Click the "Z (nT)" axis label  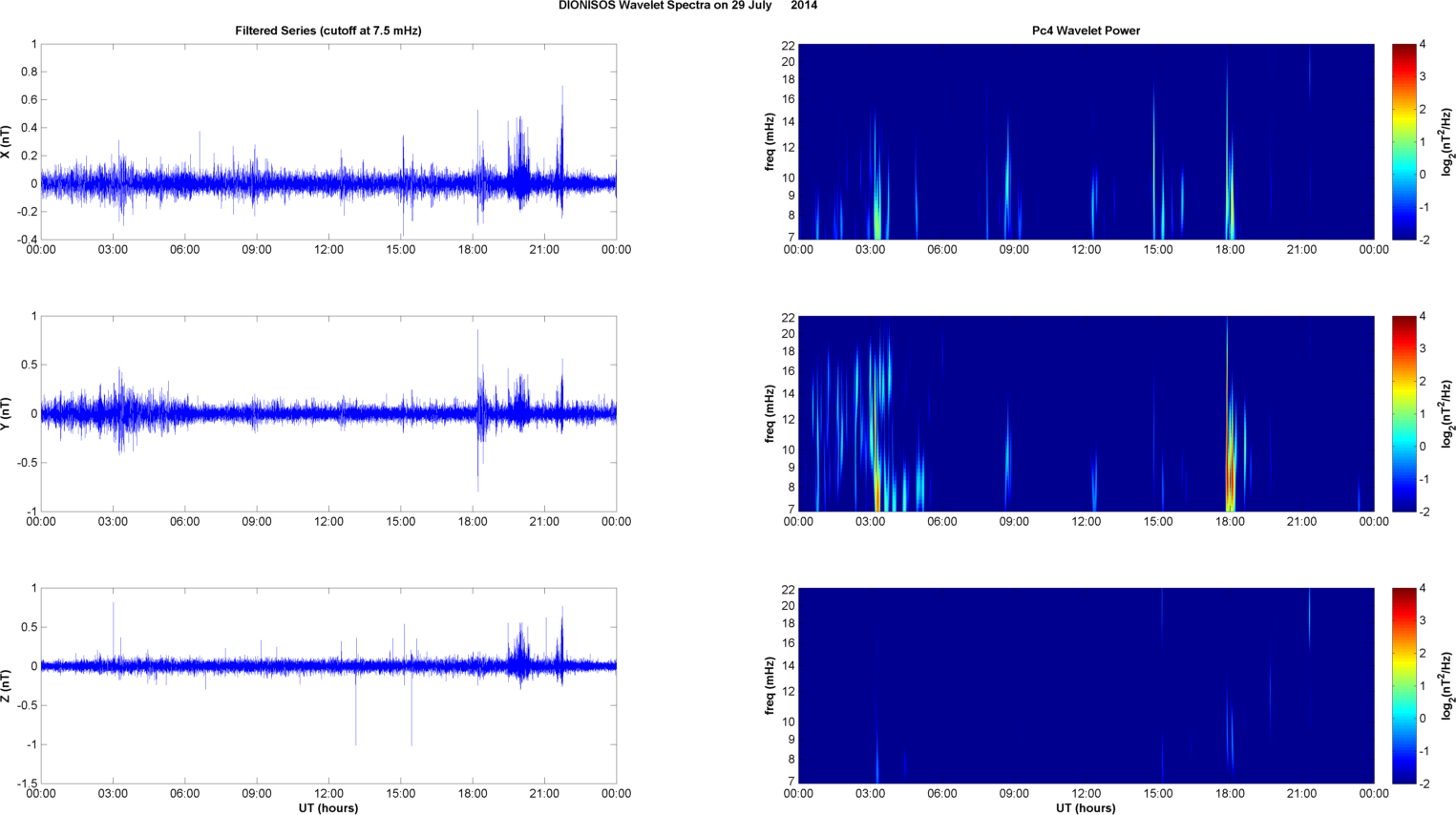6,685
